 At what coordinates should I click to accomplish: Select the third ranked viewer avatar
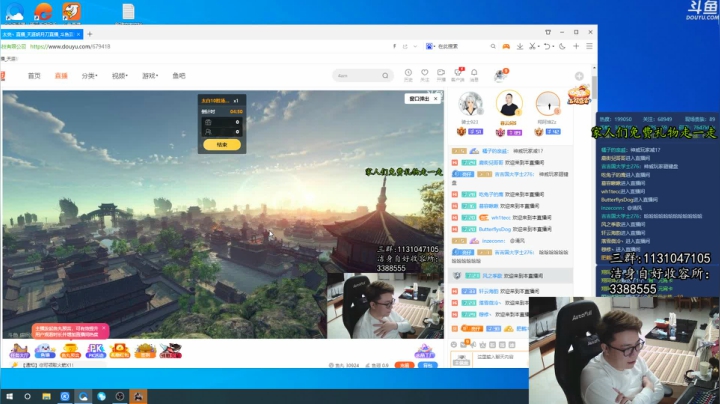click(548, 103)
